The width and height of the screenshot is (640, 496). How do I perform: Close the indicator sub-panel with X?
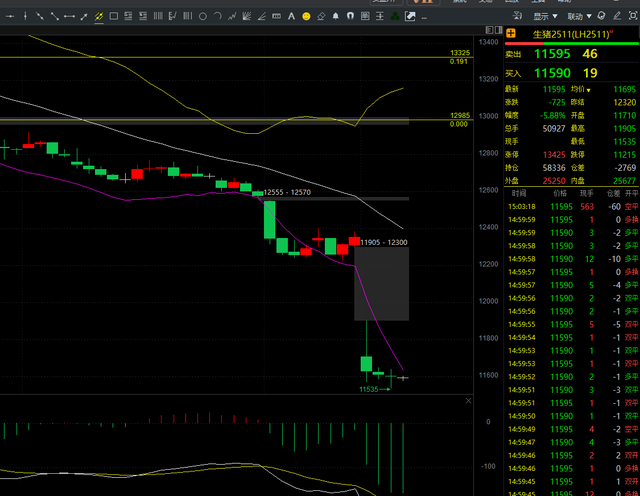coord(468,401)
